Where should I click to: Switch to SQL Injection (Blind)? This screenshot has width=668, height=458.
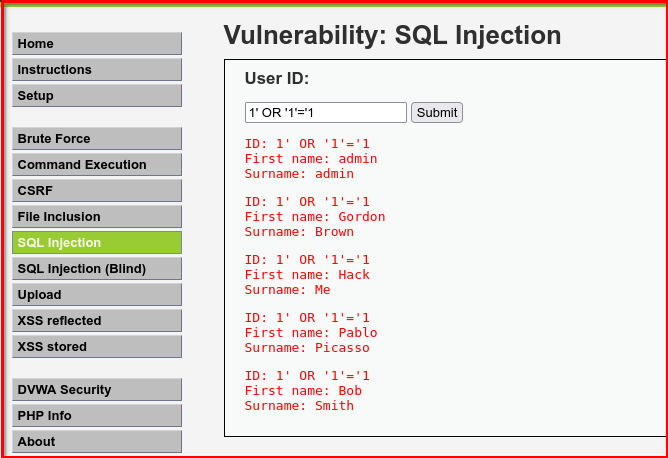click(97, 268)
